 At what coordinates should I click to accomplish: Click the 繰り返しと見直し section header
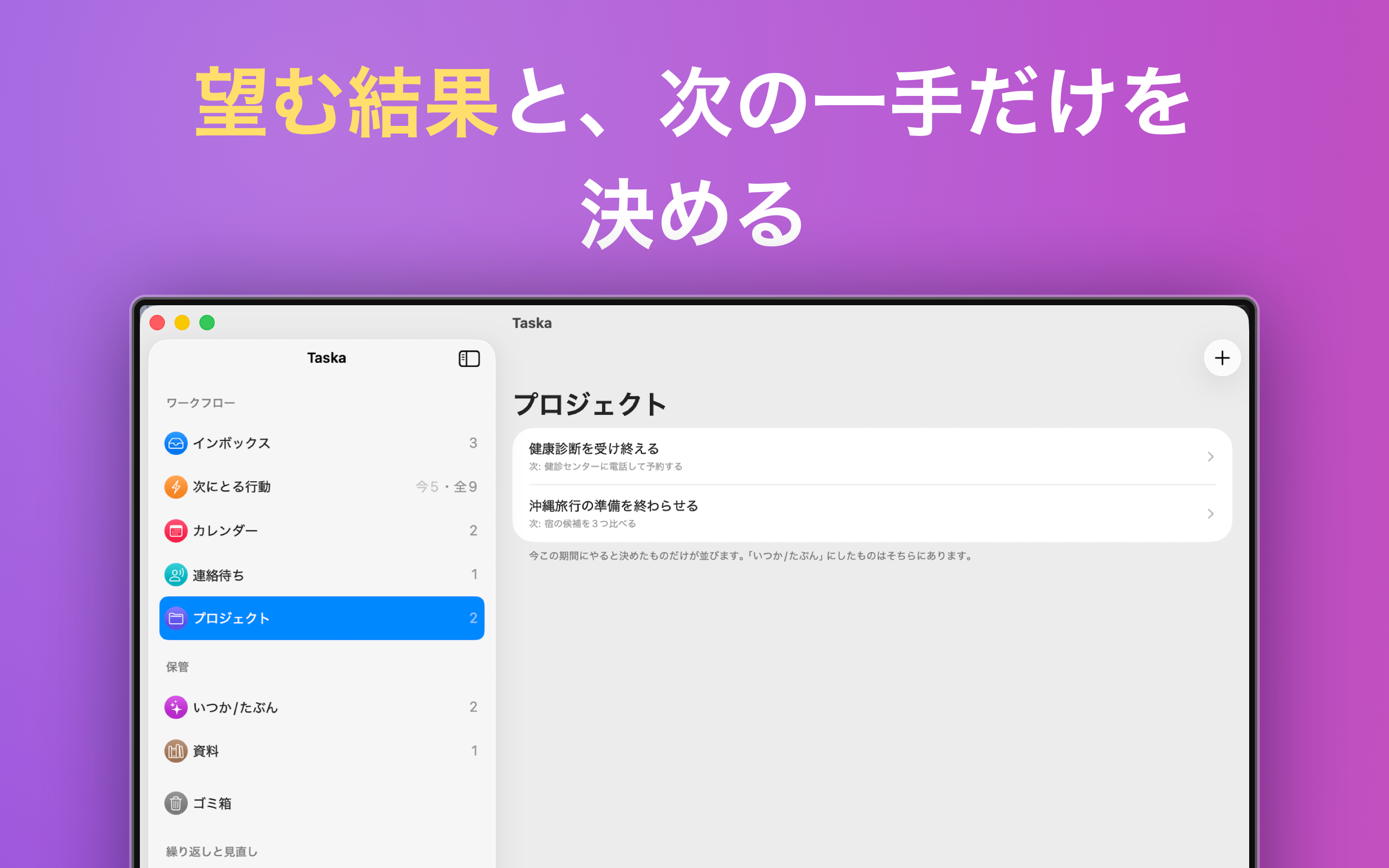tap(212, 851)
